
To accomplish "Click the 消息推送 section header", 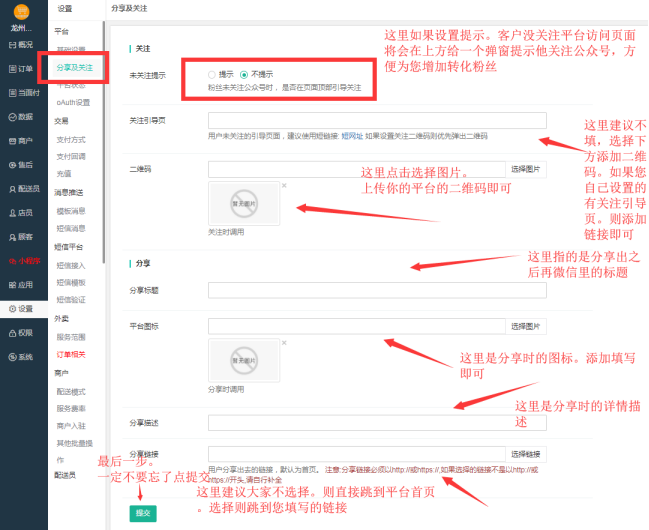I will (69, 193).
